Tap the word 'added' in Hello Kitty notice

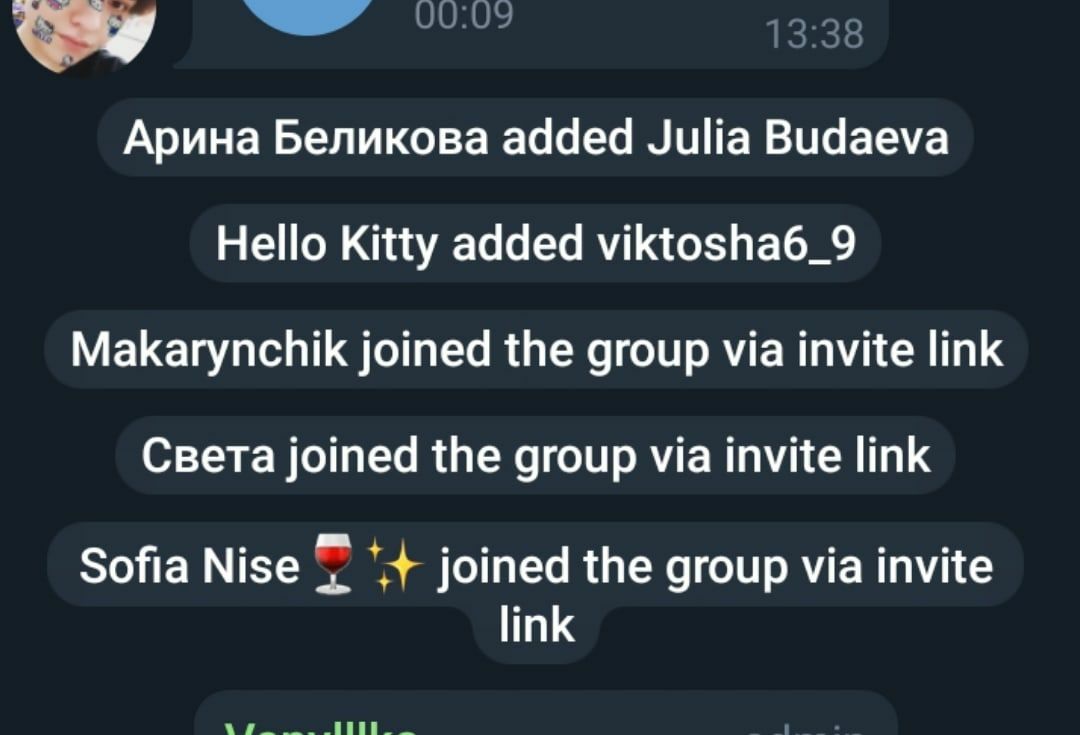[x=517, y=245]
